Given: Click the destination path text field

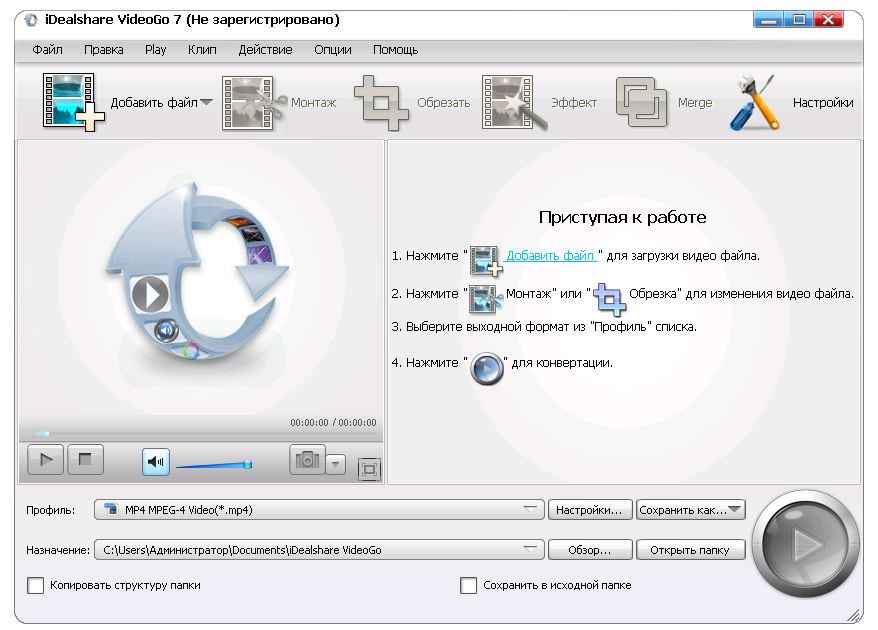Looking at the screenshot, I should tap(319, 550).
